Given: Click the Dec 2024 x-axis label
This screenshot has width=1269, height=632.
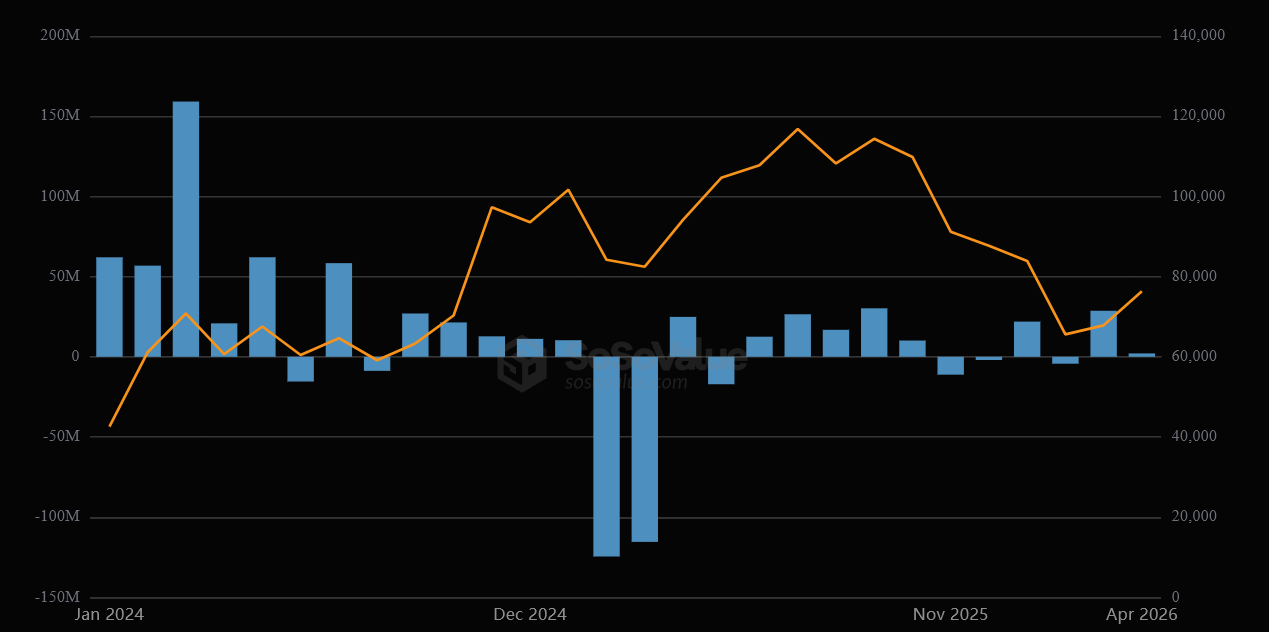Looking at the screenshot, I should pos(530,614).
